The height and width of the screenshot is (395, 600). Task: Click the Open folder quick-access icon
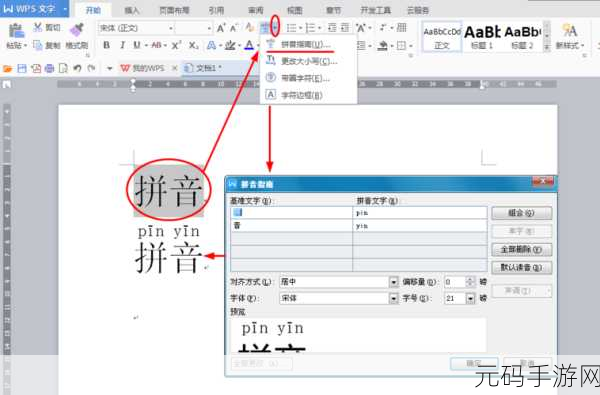pos(8,69)
